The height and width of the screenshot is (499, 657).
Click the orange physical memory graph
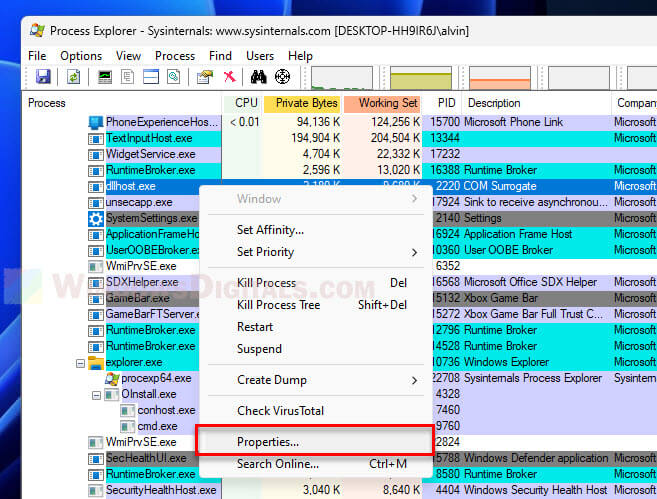pyautogui.click(x=500, y=78)
